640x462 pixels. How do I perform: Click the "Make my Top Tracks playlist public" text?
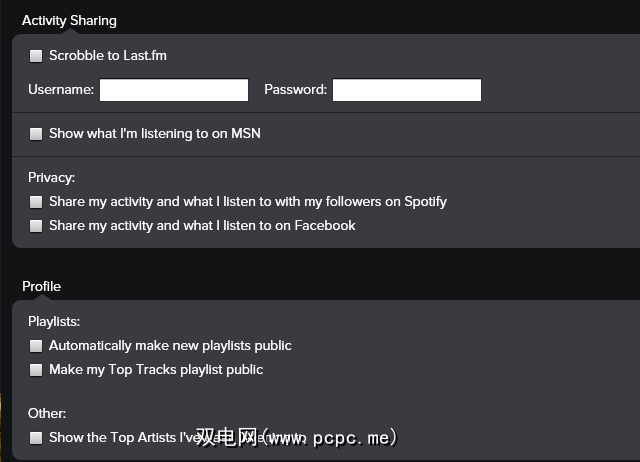156,370
